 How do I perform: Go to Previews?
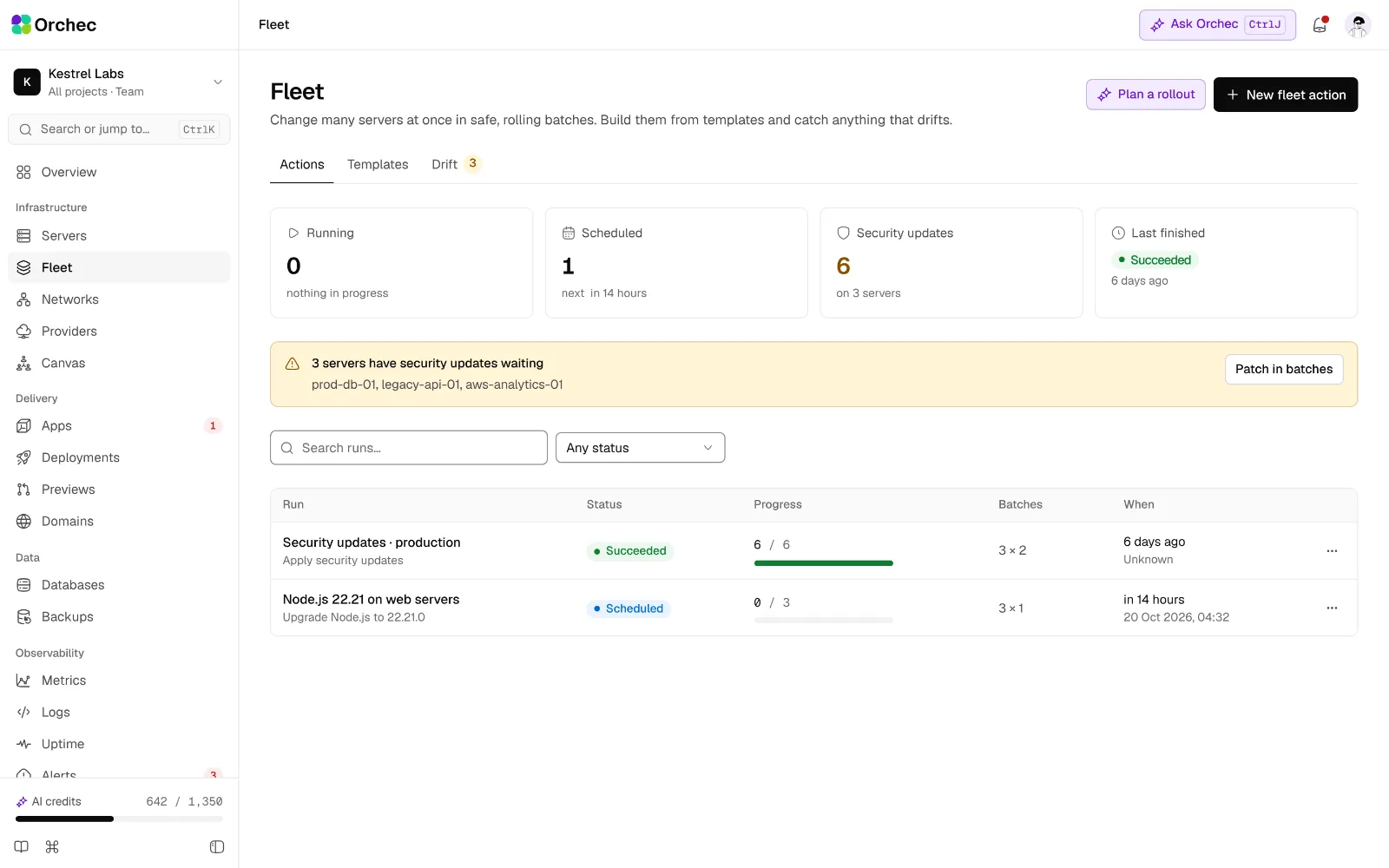(119, 490)
